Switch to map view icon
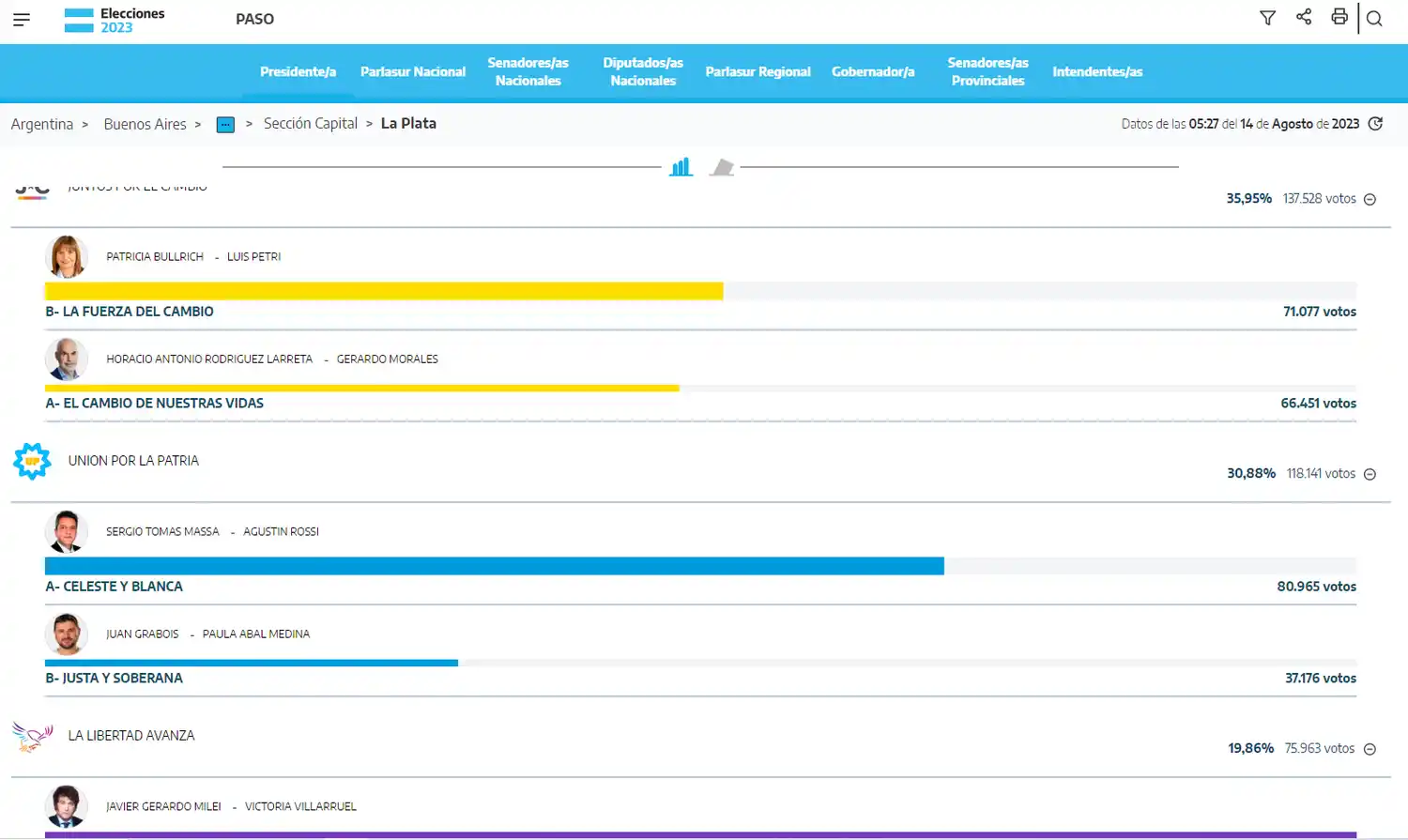The height and width of the screenshot is (840, 1408). [722, 167]
